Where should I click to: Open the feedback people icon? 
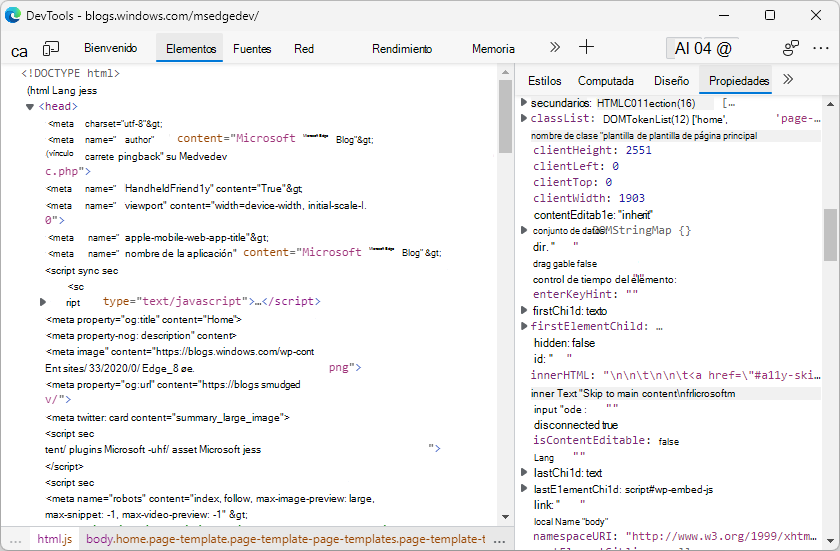click(x=791, y=48)
